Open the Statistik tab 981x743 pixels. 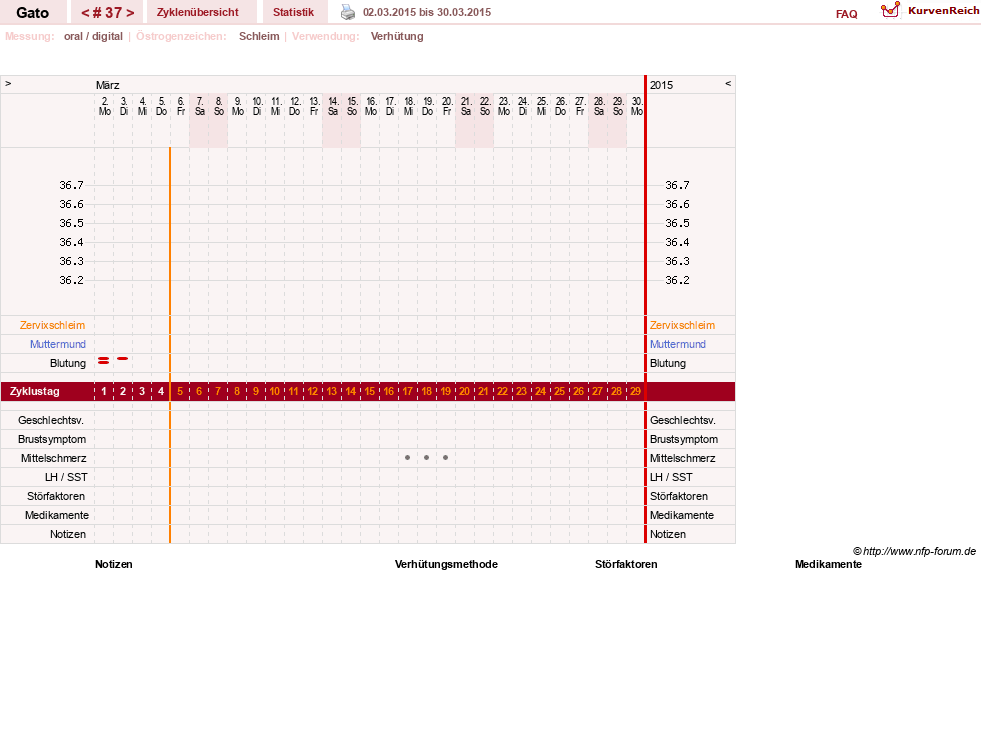(293, 13)
